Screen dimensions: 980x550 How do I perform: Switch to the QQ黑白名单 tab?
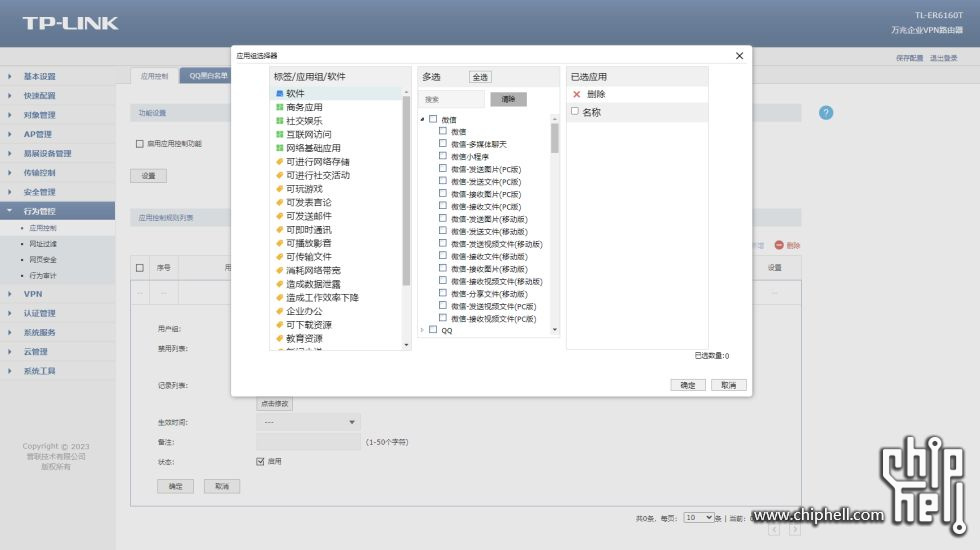click(206, 76)
